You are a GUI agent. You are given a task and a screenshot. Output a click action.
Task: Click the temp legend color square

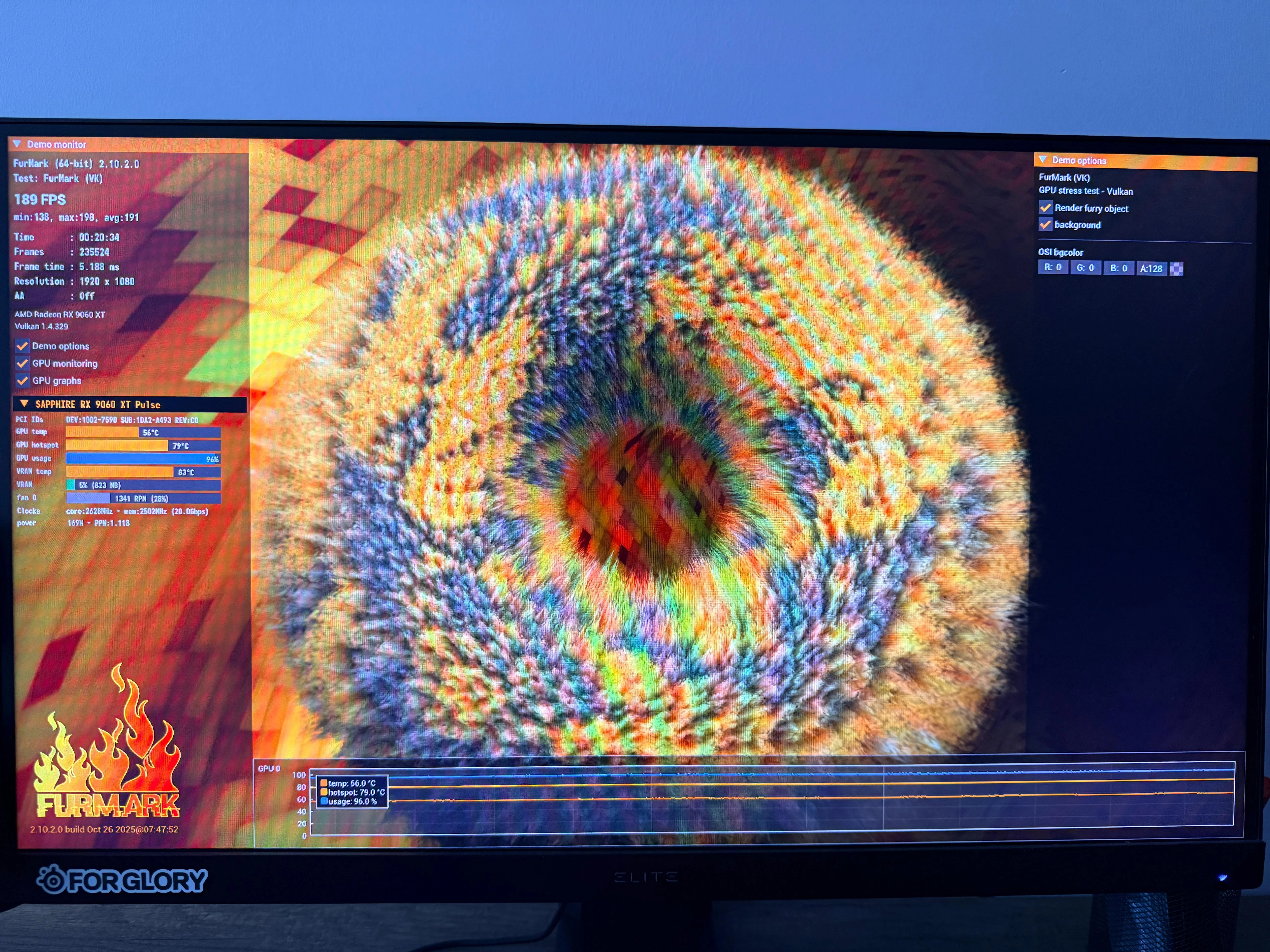tap(324, 783)
